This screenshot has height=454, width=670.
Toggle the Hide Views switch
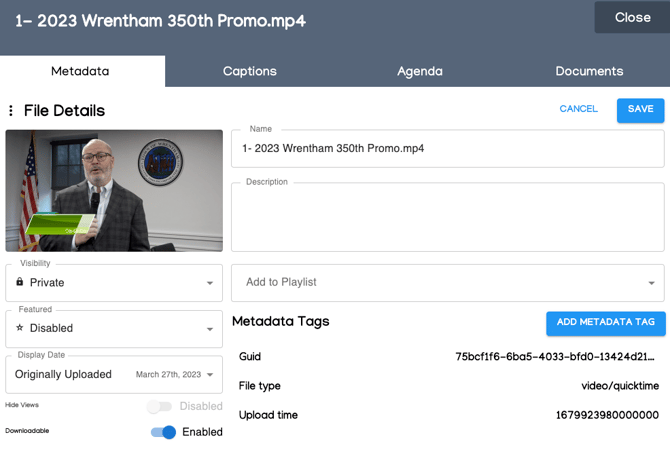pos(159,406)
